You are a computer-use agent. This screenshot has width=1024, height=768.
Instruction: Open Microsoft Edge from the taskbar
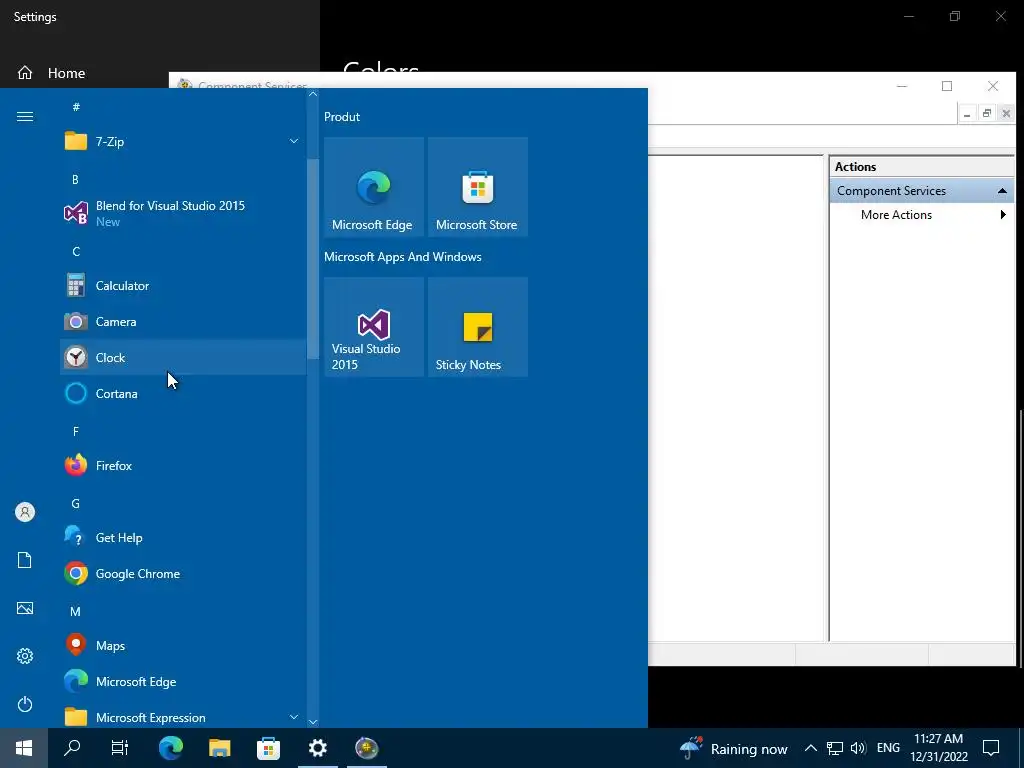(x=170, y=748)
